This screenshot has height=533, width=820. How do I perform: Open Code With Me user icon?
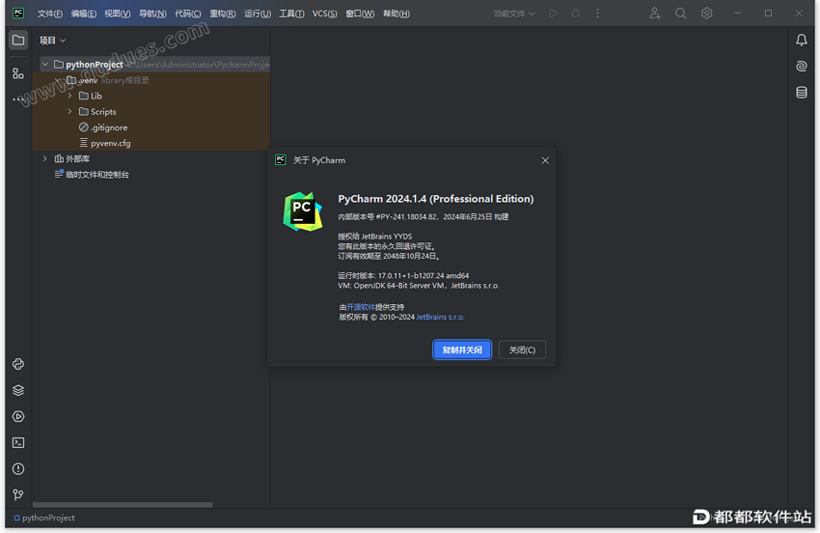tap(655, 13)
